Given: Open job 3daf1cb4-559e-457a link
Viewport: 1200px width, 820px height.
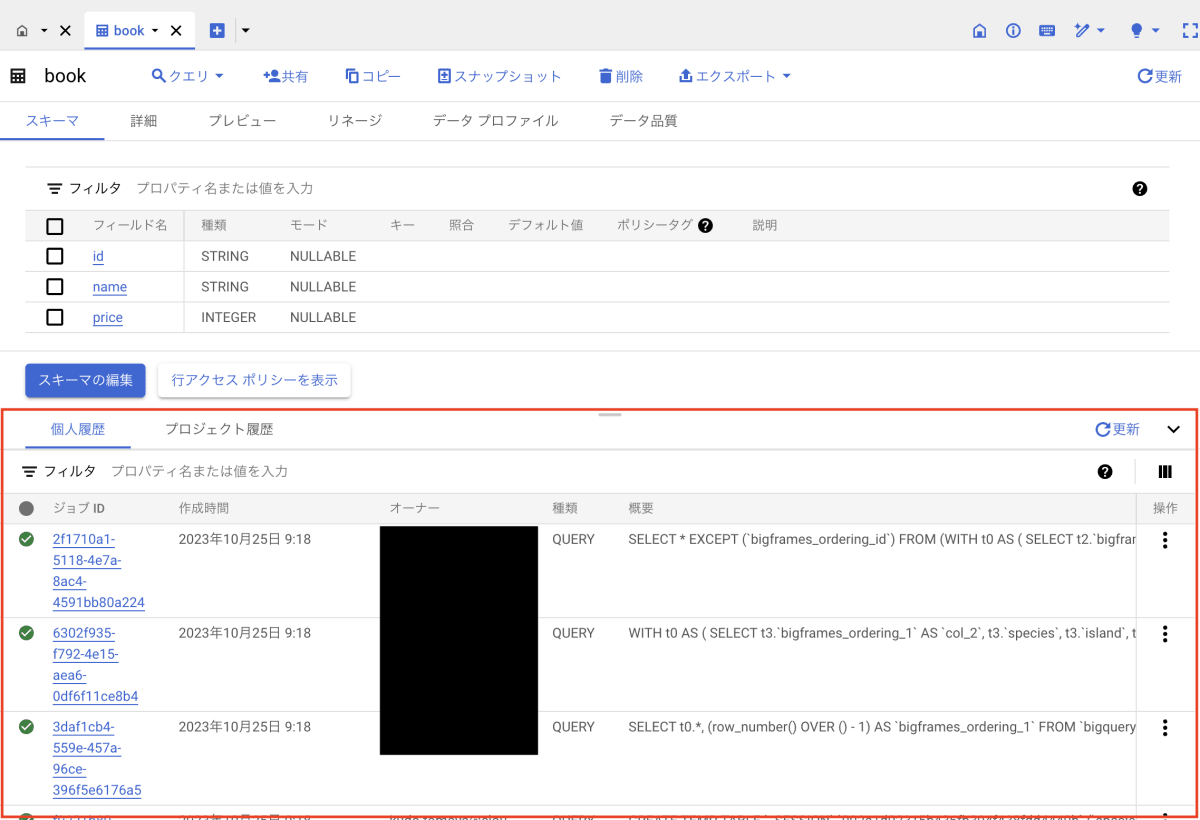Looking at the screenshot, I should pos(96,759).
